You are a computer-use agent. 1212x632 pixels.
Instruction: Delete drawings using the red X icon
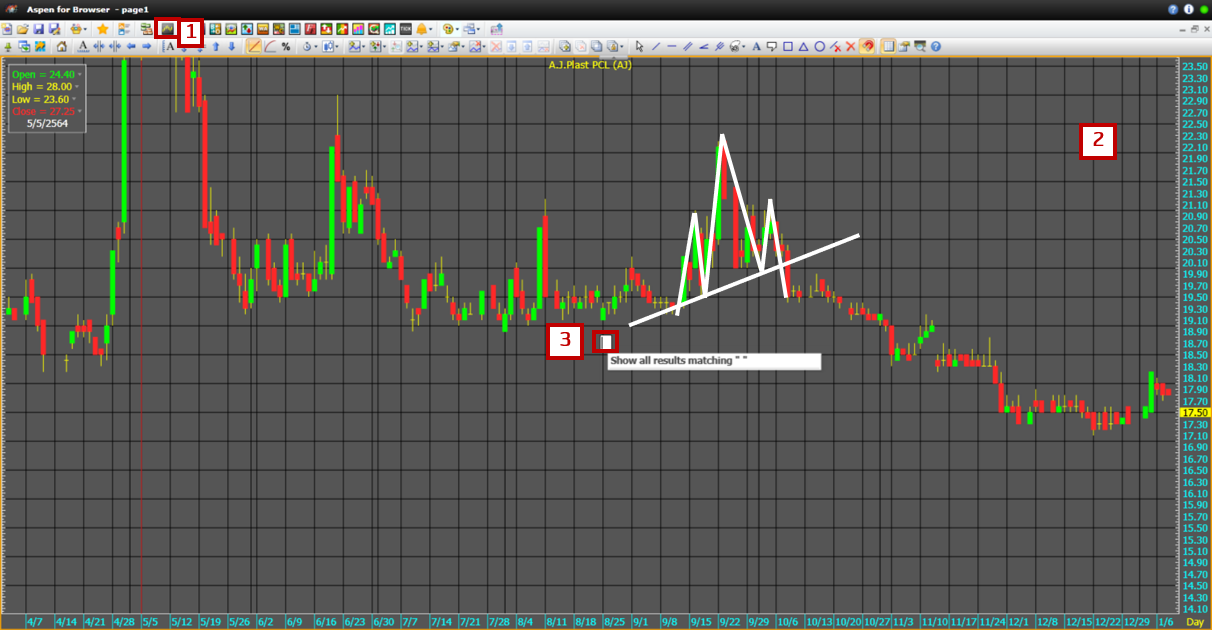coord(849,46)
